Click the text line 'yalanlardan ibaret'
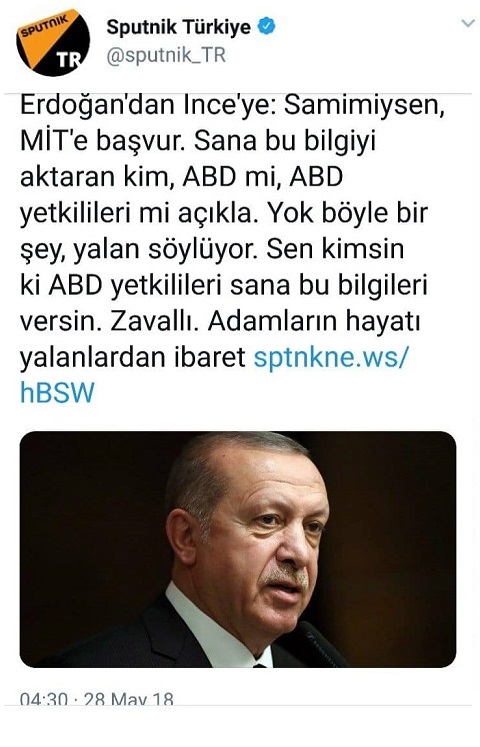 point(133,358)
